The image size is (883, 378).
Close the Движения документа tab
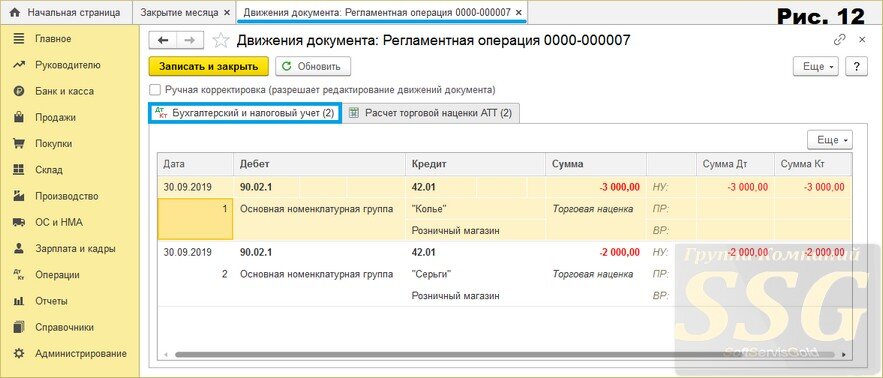[519, 12]
